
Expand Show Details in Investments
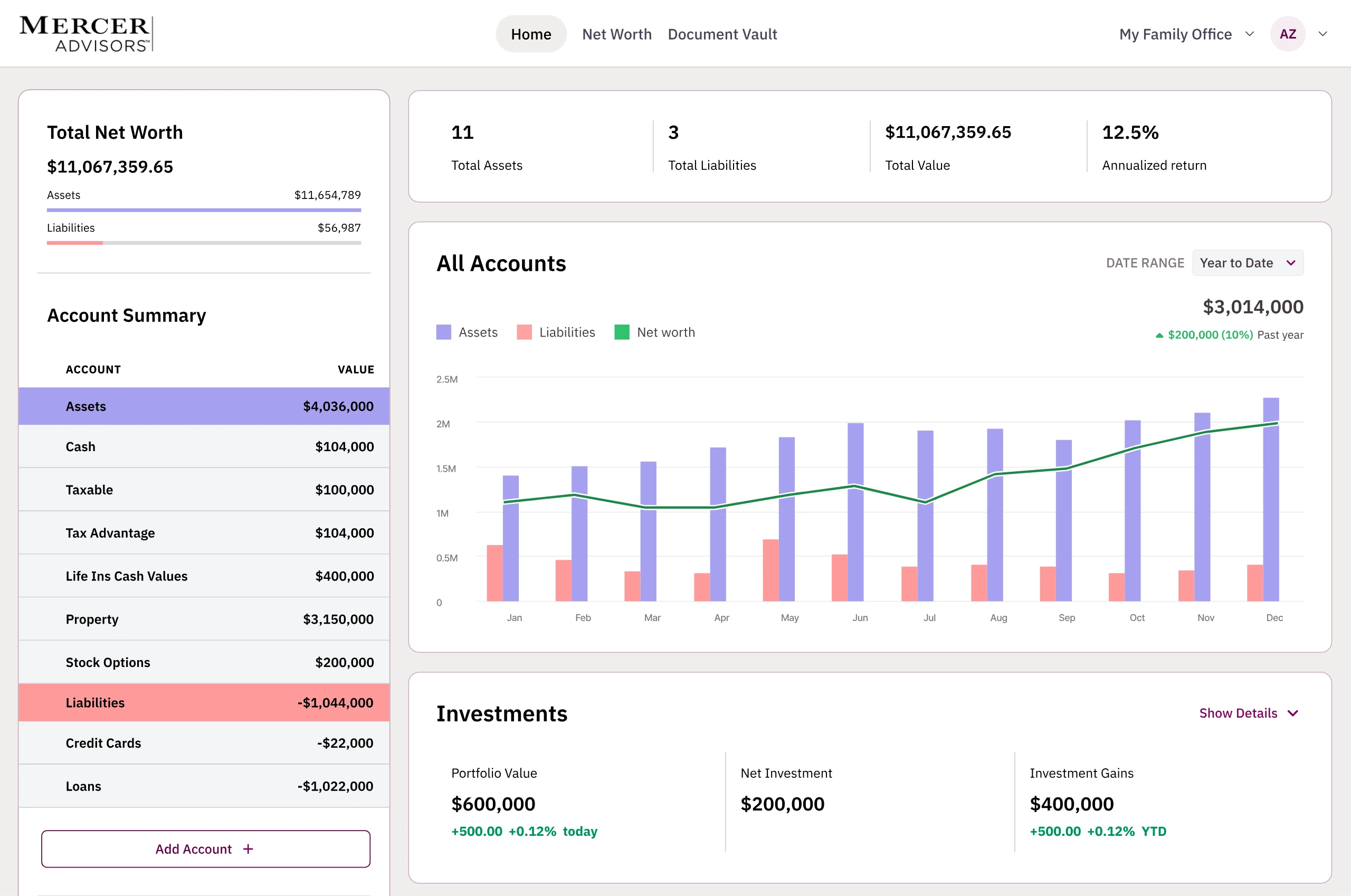1249,713
